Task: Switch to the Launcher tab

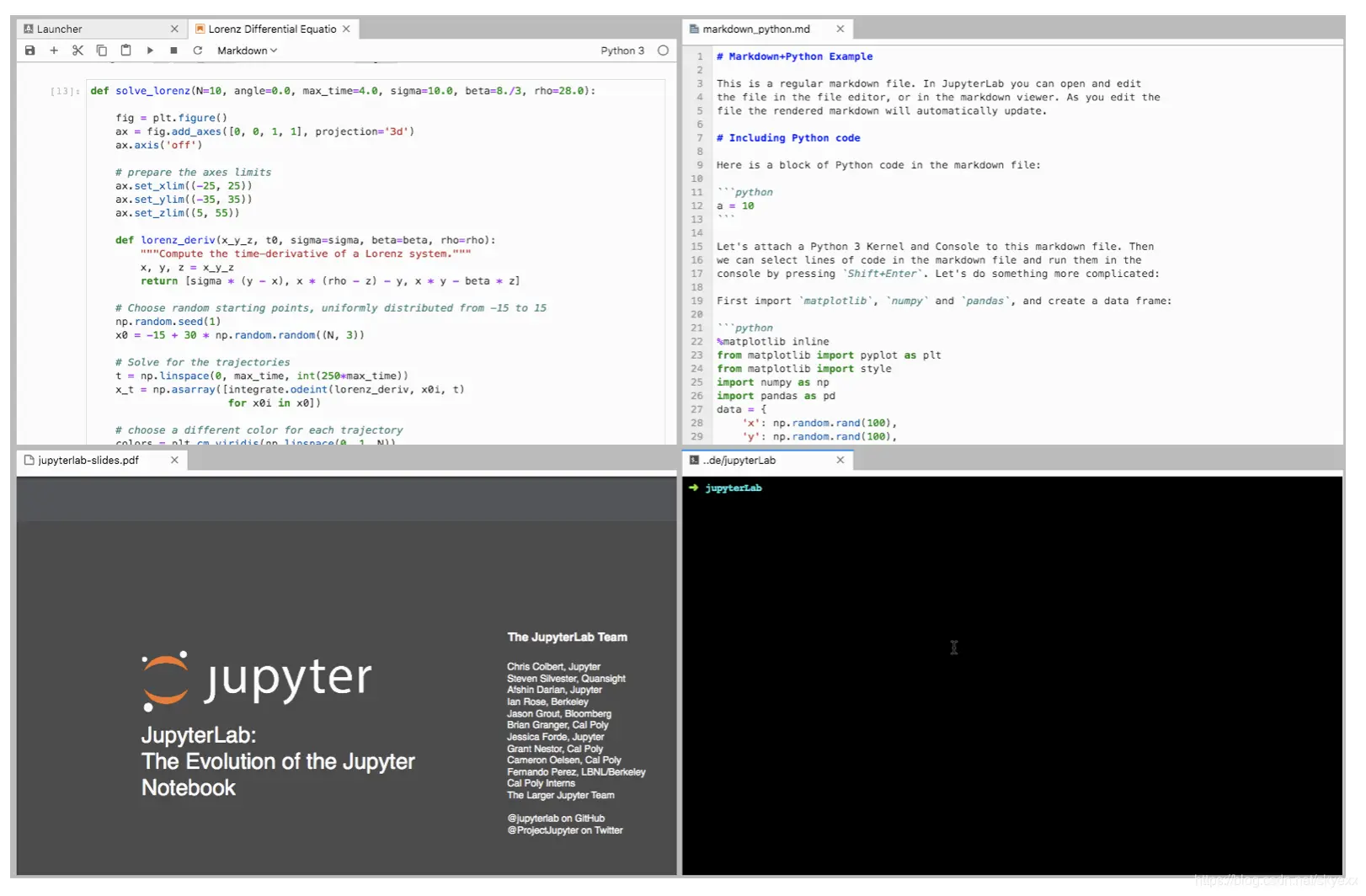Action: (x=101, y=29)
